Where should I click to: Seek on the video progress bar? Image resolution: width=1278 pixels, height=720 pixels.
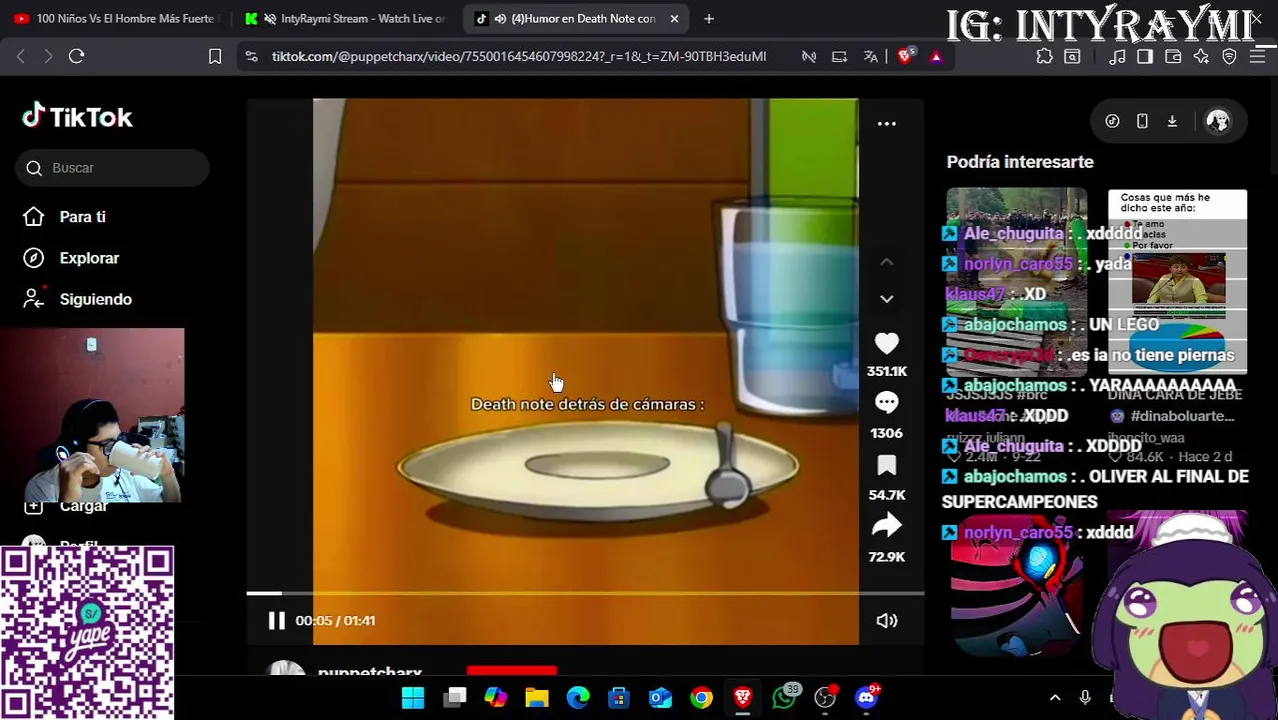tap(585, 593)
